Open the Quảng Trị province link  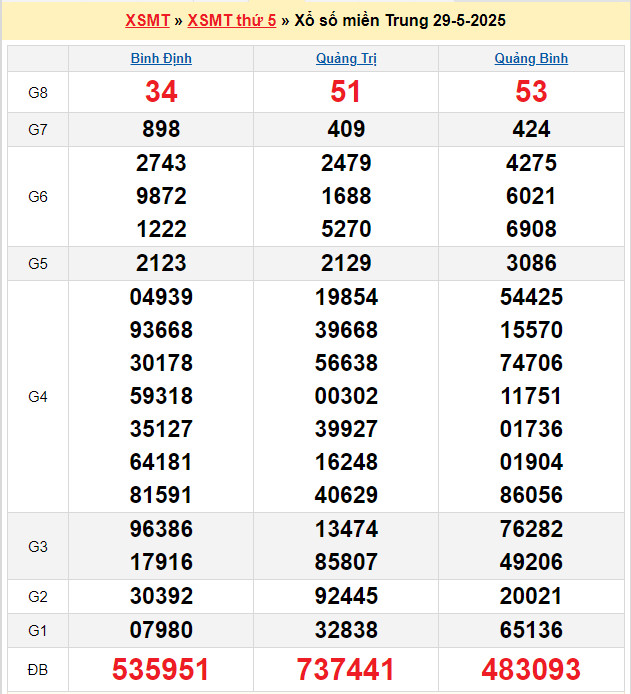[x=346, y=58]
